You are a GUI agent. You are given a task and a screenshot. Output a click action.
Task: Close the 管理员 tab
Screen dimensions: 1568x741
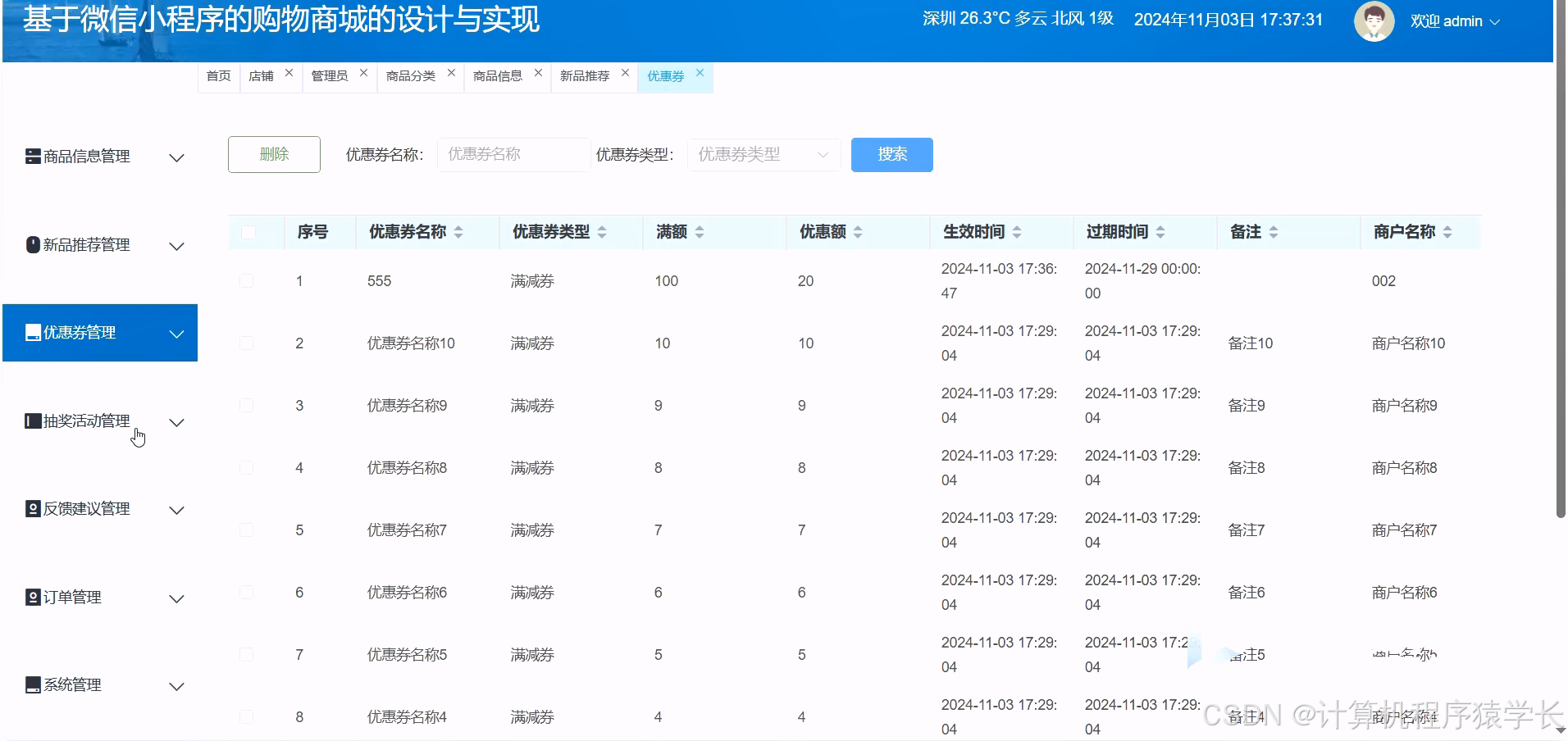click(363, 73)
